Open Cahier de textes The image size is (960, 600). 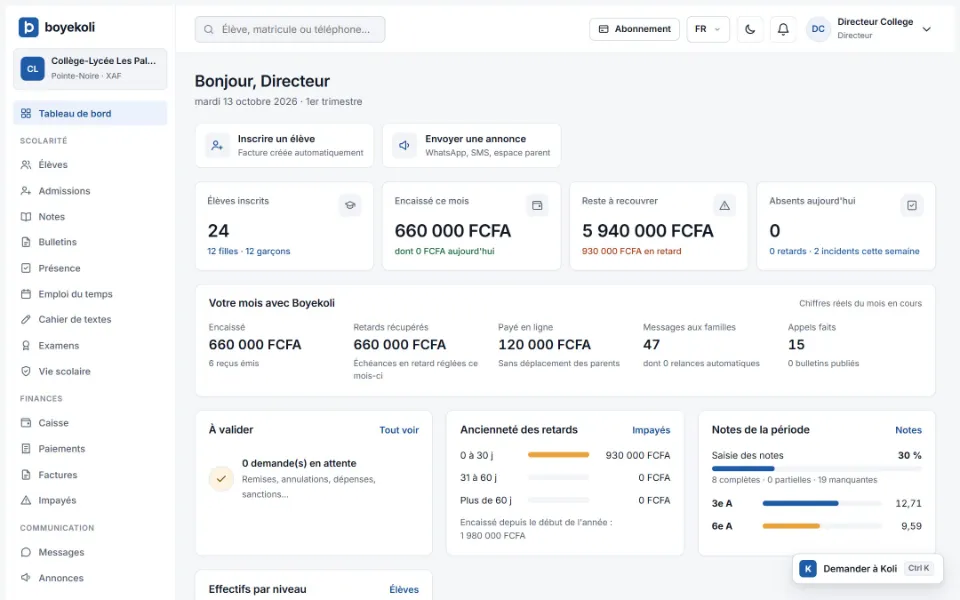pos(90,320)
